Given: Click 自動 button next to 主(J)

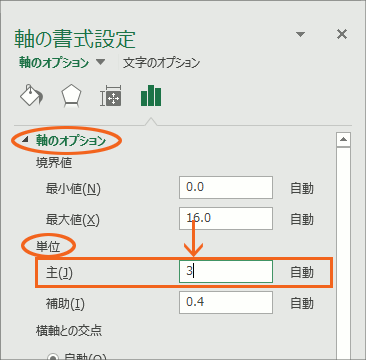Looking at the screenshot, I should pyautogui.click(x=302, y=272).
